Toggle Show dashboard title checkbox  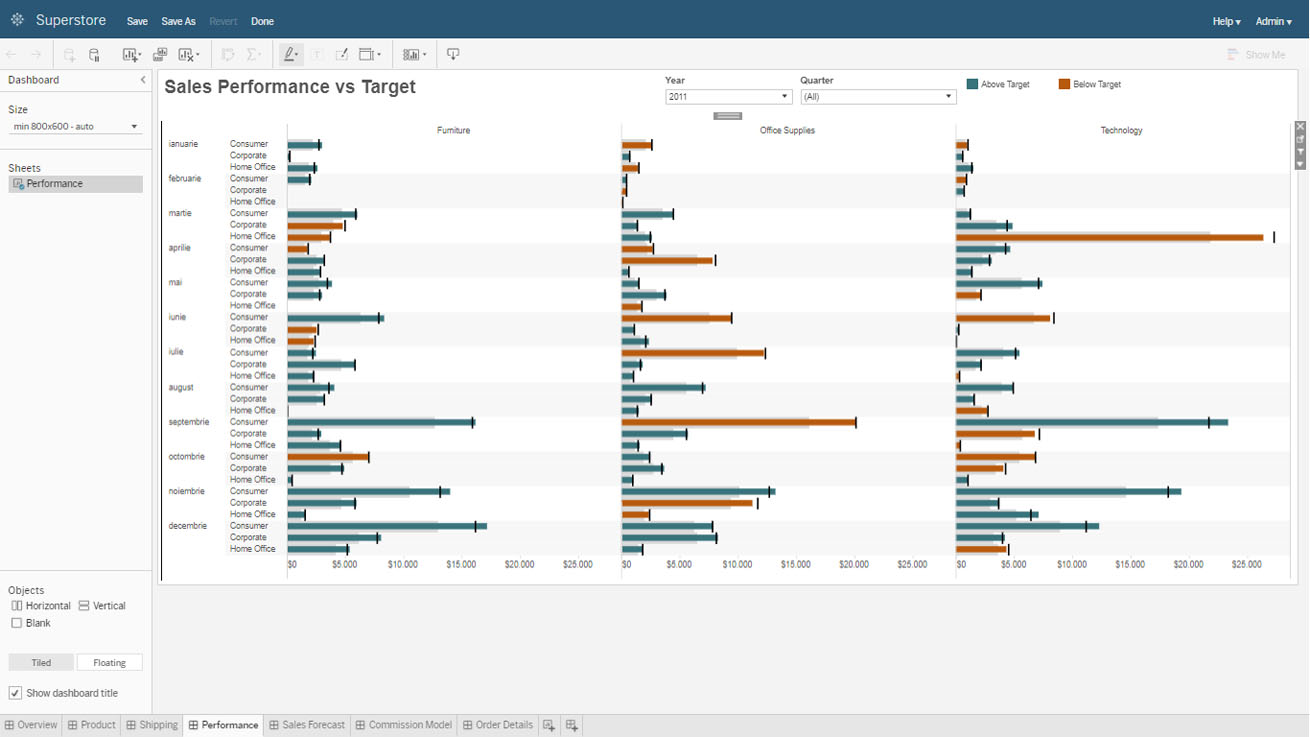[x=15, y=693]
